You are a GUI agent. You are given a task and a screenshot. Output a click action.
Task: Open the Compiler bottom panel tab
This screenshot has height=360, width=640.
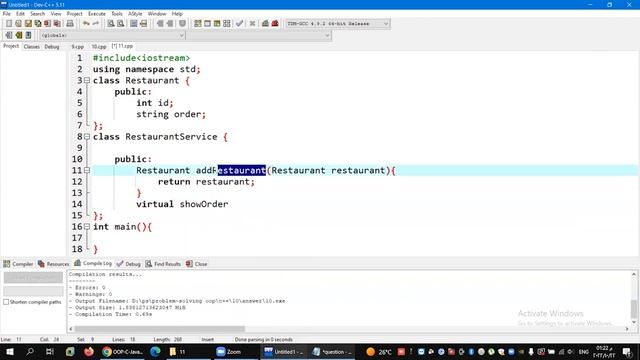(18, 264)
